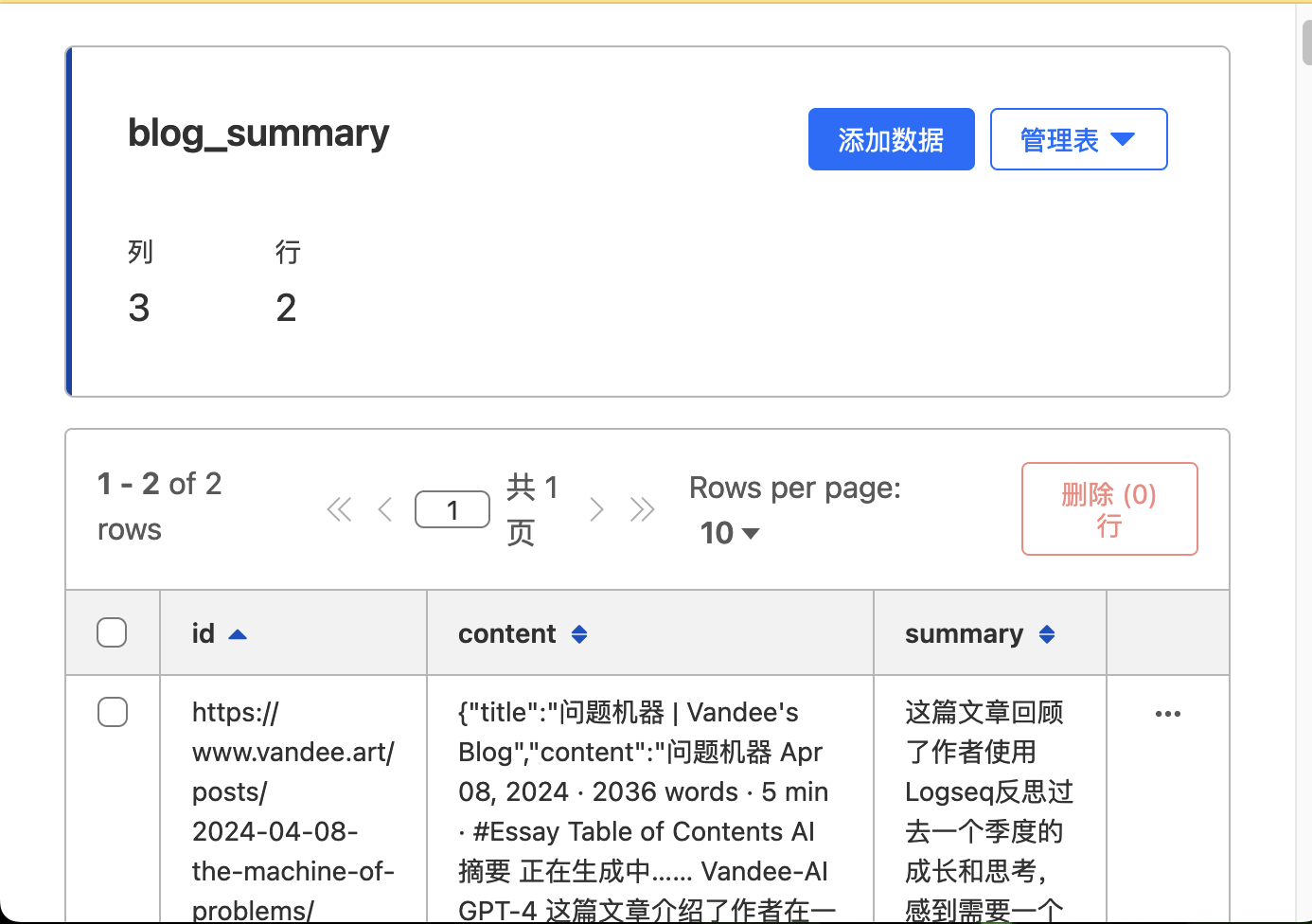Click the 添加数据 button
This screenshot has height=924, width=1312.
pyautogui.click(x=891, y=139)
